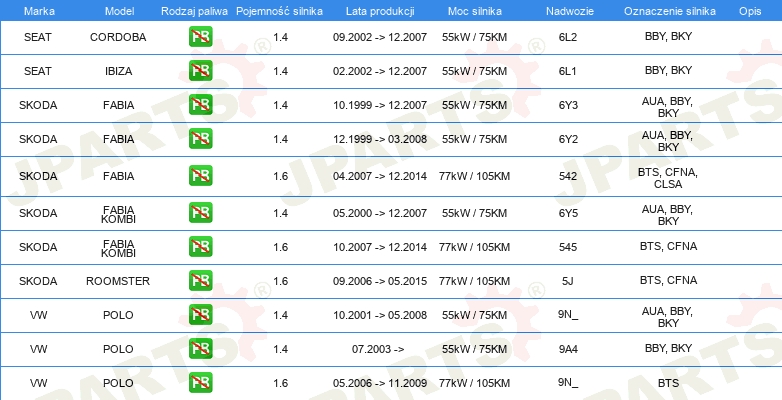Image resolution: width=782 pixels, height=400 pixels.
Task: Click the Nadwozie column header
Action: [x=568, y=11]
